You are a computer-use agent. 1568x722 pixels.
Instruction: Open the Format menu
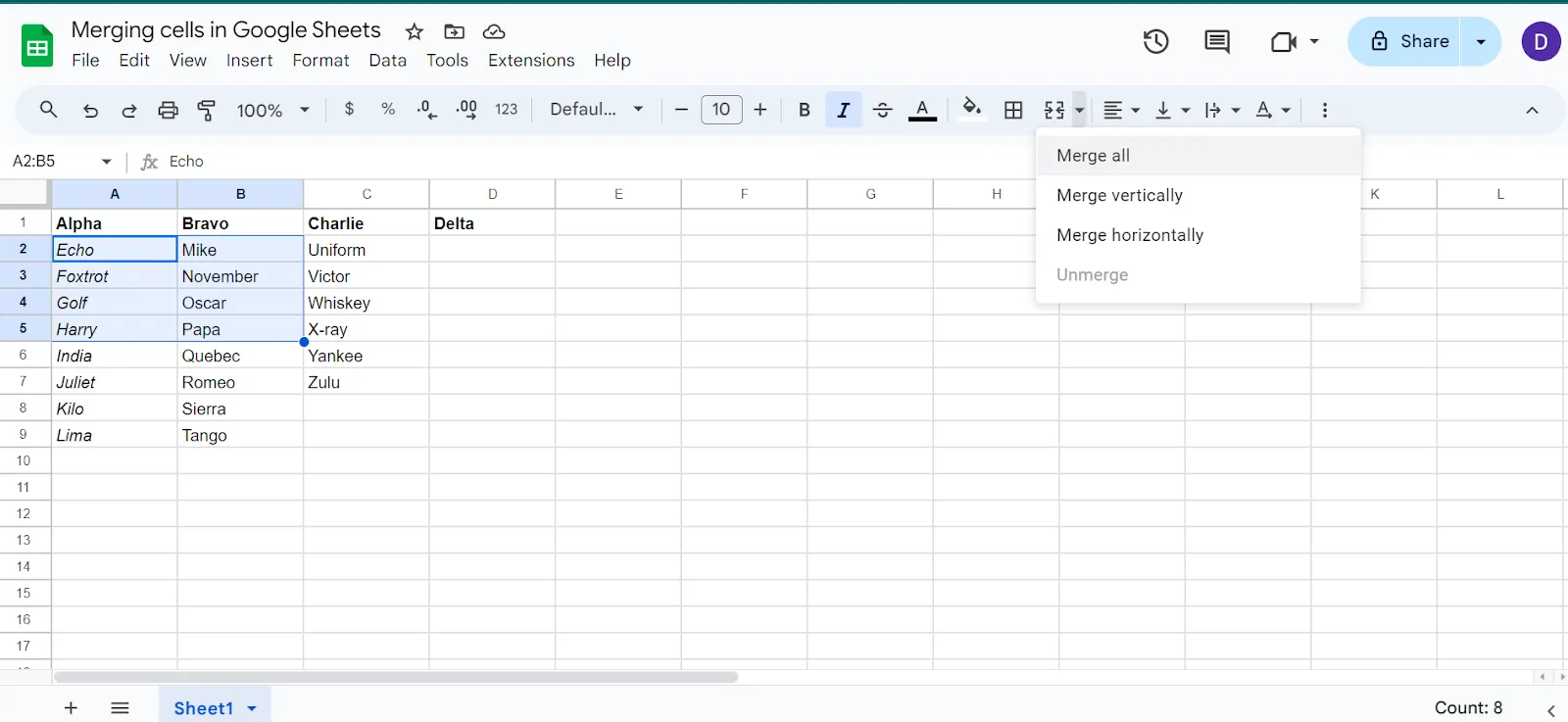320,61
